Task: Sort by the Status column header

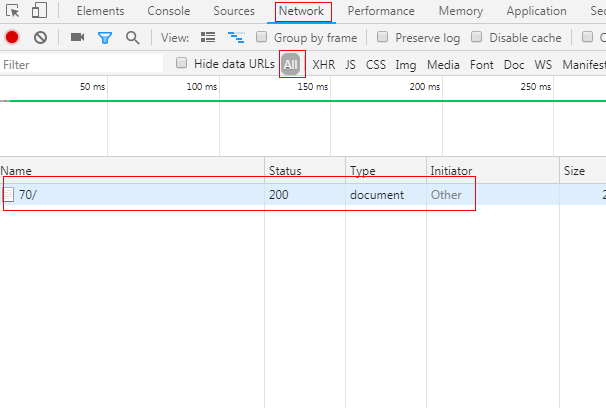Action: 305,170
